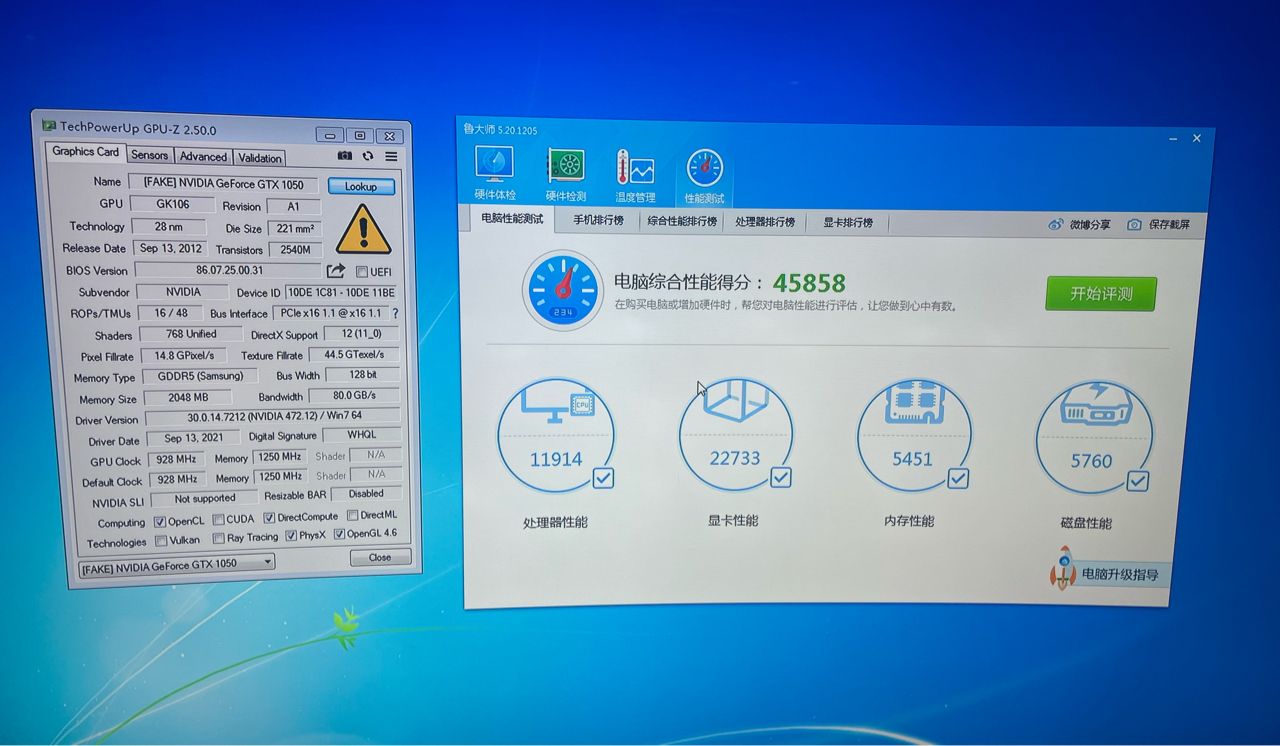This screenshot has height=746, width=1280.
Task: Click the 2048 MB memory size value
Action: (x=188, y=397)
